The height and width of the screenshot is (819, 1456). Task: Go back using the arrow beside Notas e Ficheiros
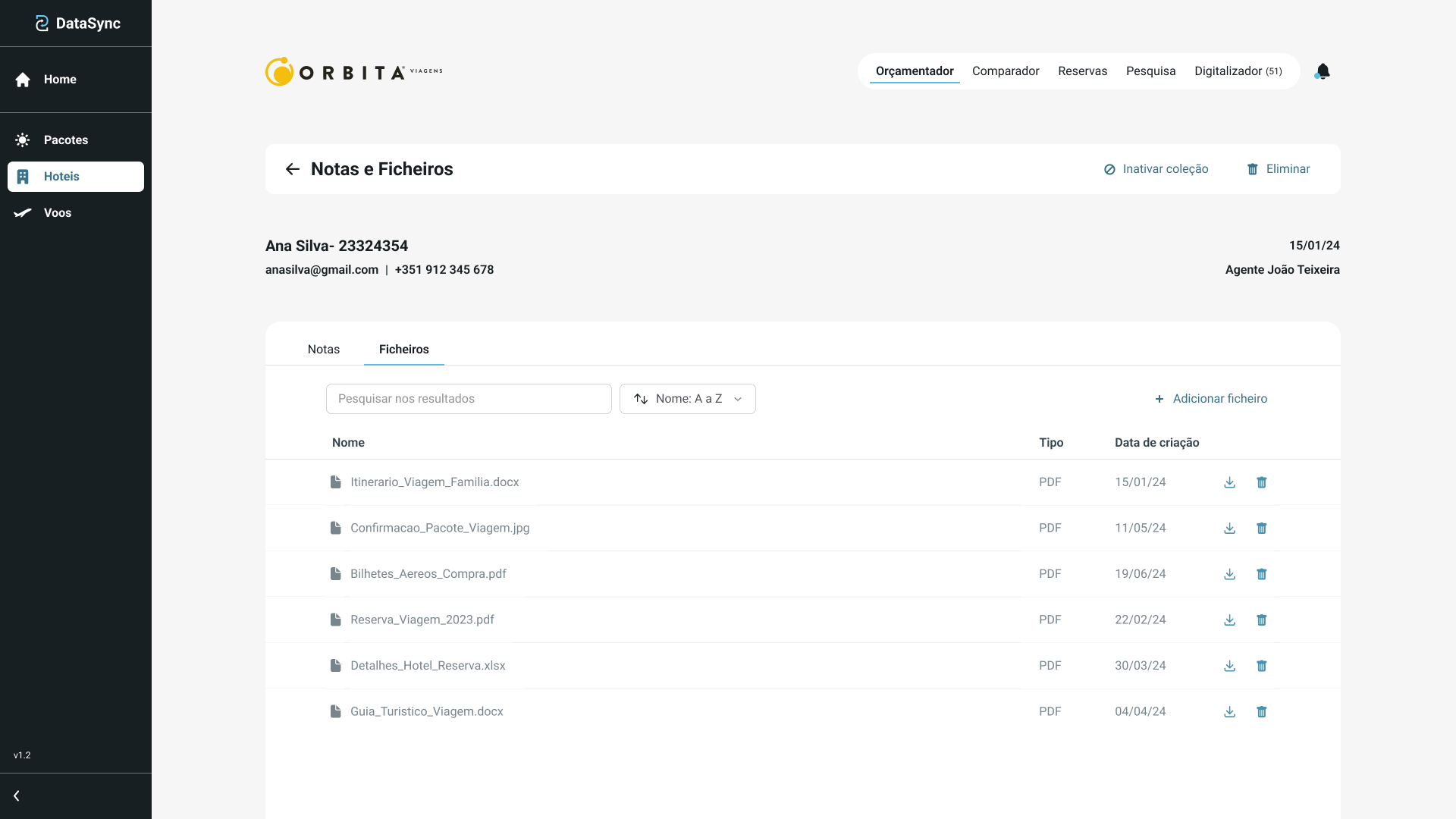pyautogui.click(x=292, y=169)
